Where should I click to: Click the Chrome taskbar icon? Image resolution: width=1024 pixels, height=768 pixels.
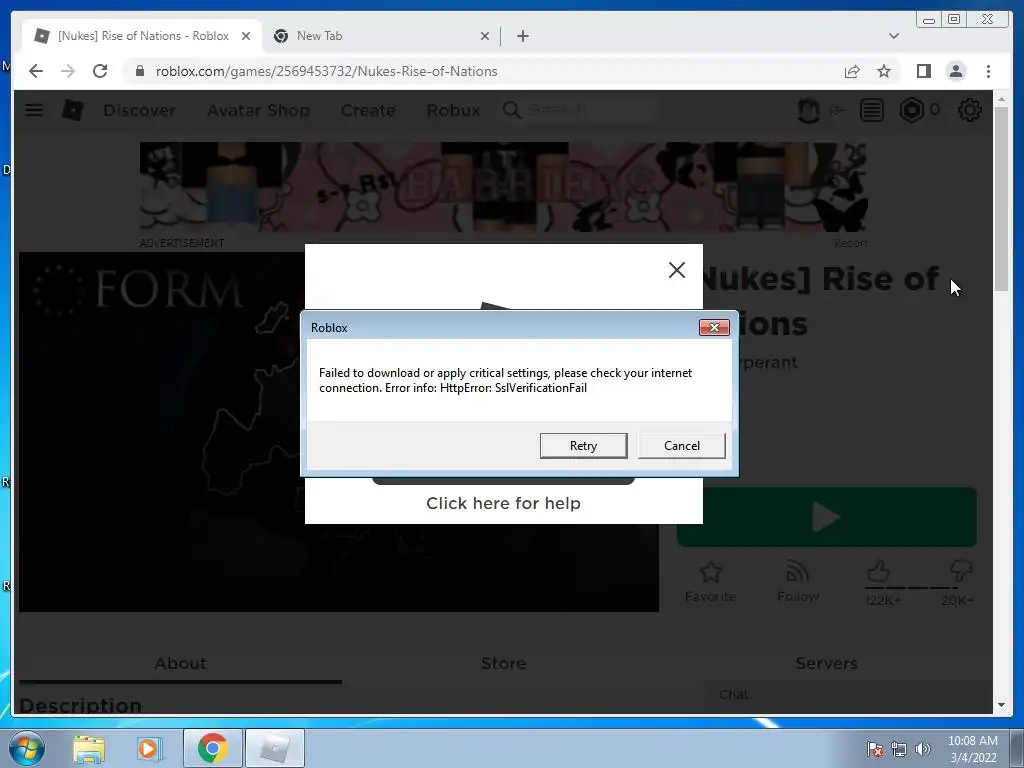212,748
